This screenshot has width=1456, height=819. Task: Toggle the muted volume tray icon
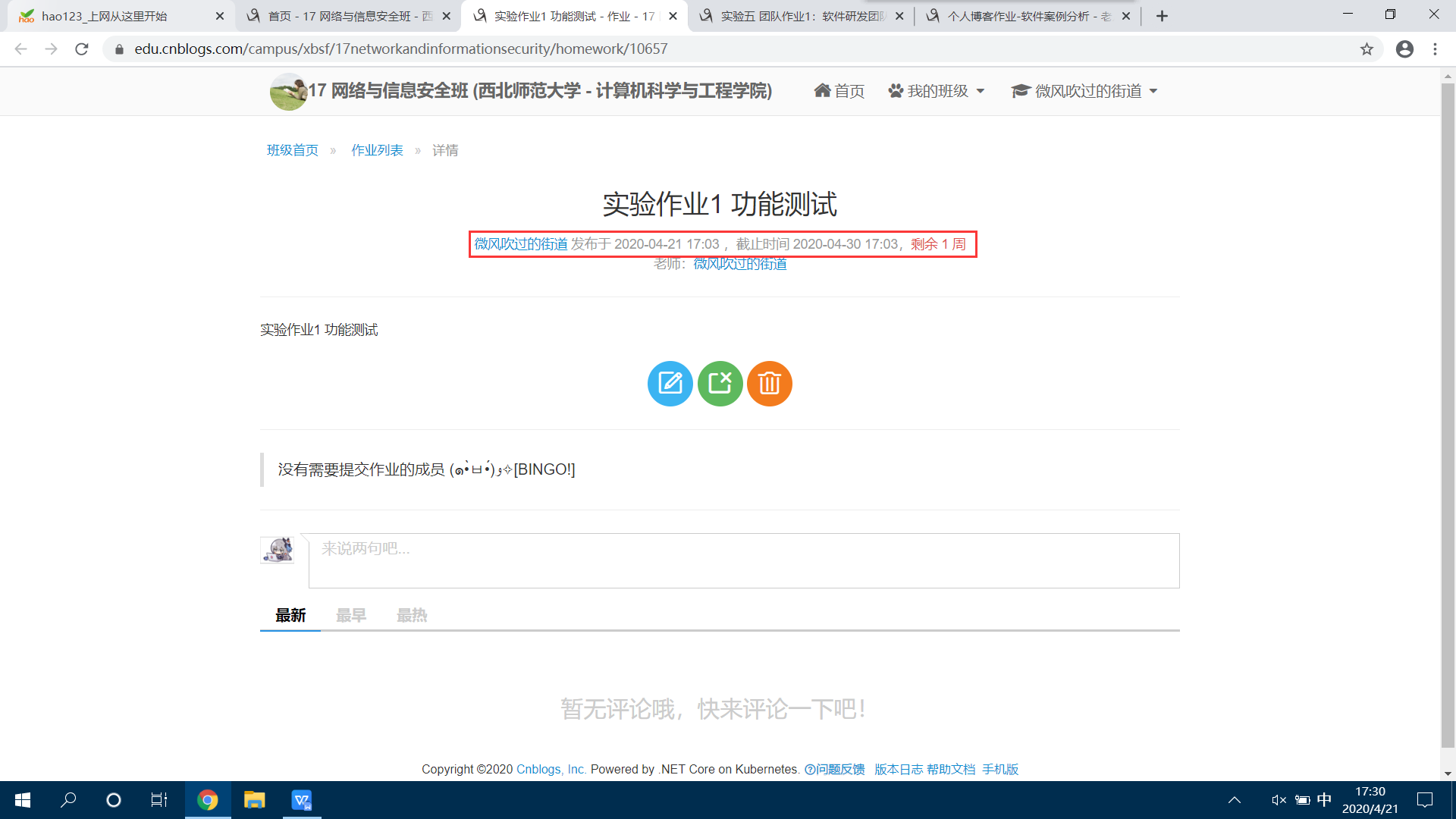click(1279, 800)
